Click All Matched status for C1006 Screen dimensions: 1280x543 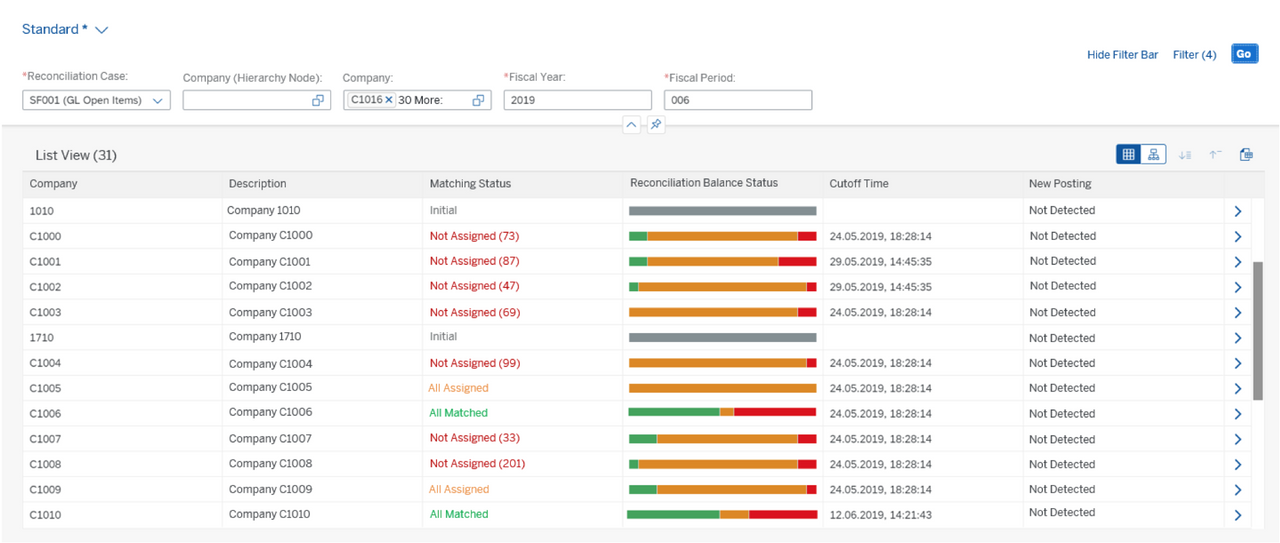pos(458,413)
